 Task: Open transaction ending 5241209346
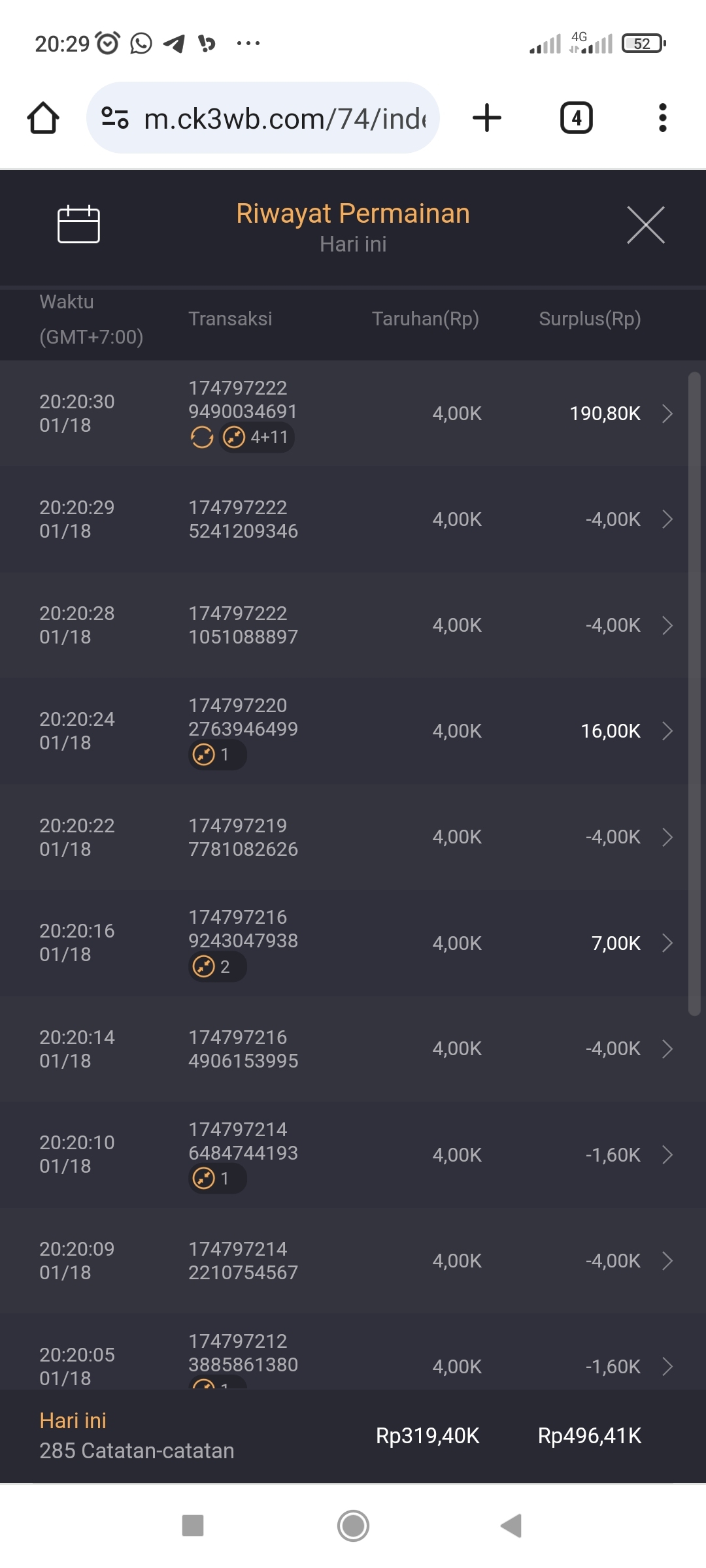point(243,519)
